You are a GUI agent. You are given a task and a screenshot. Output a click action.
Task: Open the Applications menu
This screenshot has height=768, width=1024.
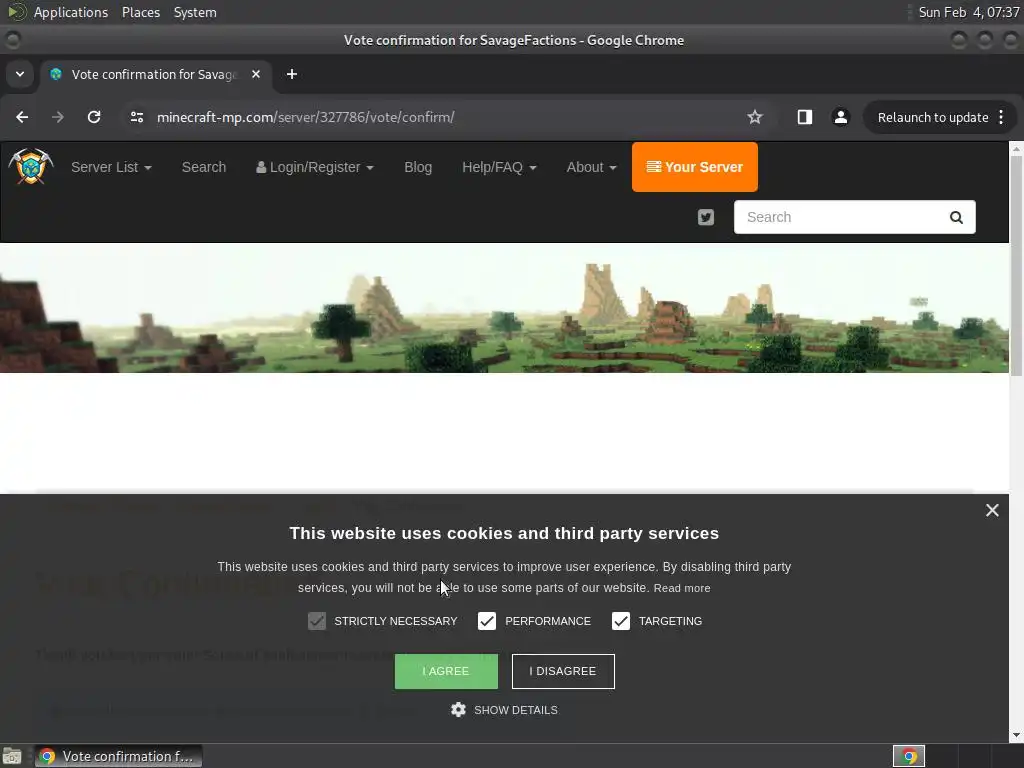71,12
